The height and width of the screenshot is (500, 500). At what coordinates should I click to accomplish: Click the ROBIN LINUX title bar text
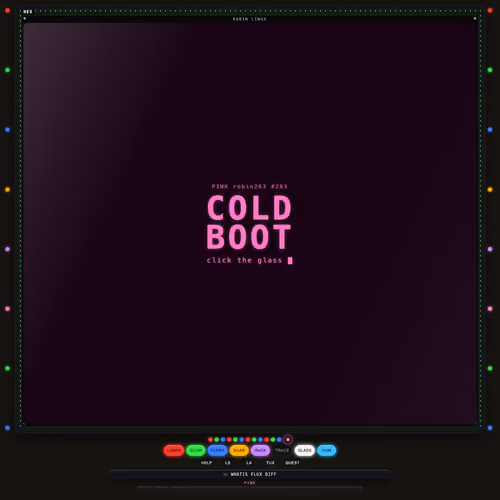coord(250,19)
